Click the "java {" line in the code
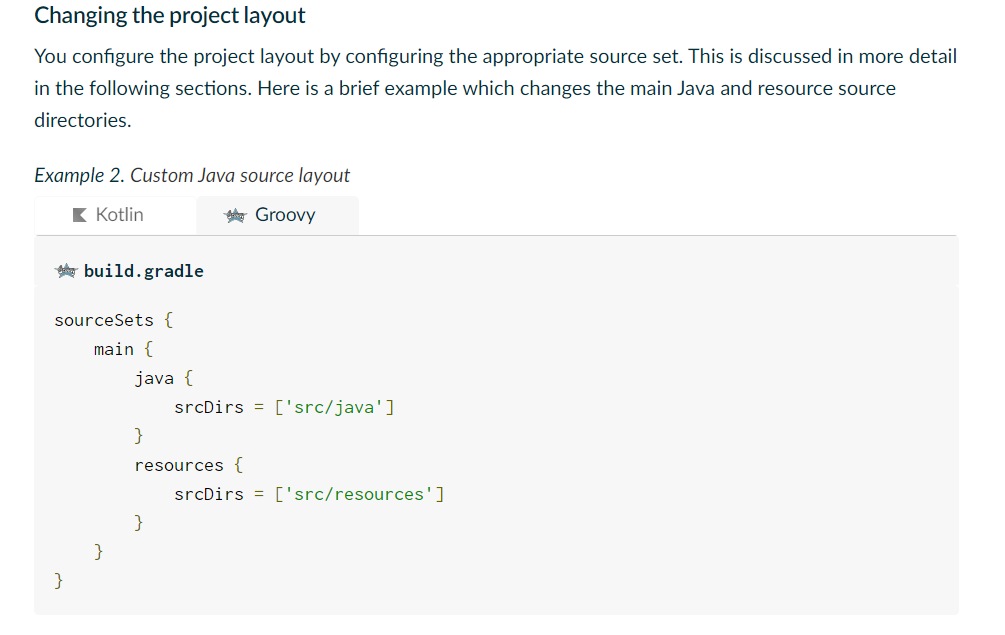Image resolution: width=1005 pixels, height=635 pixels. (x=164, y=378)
